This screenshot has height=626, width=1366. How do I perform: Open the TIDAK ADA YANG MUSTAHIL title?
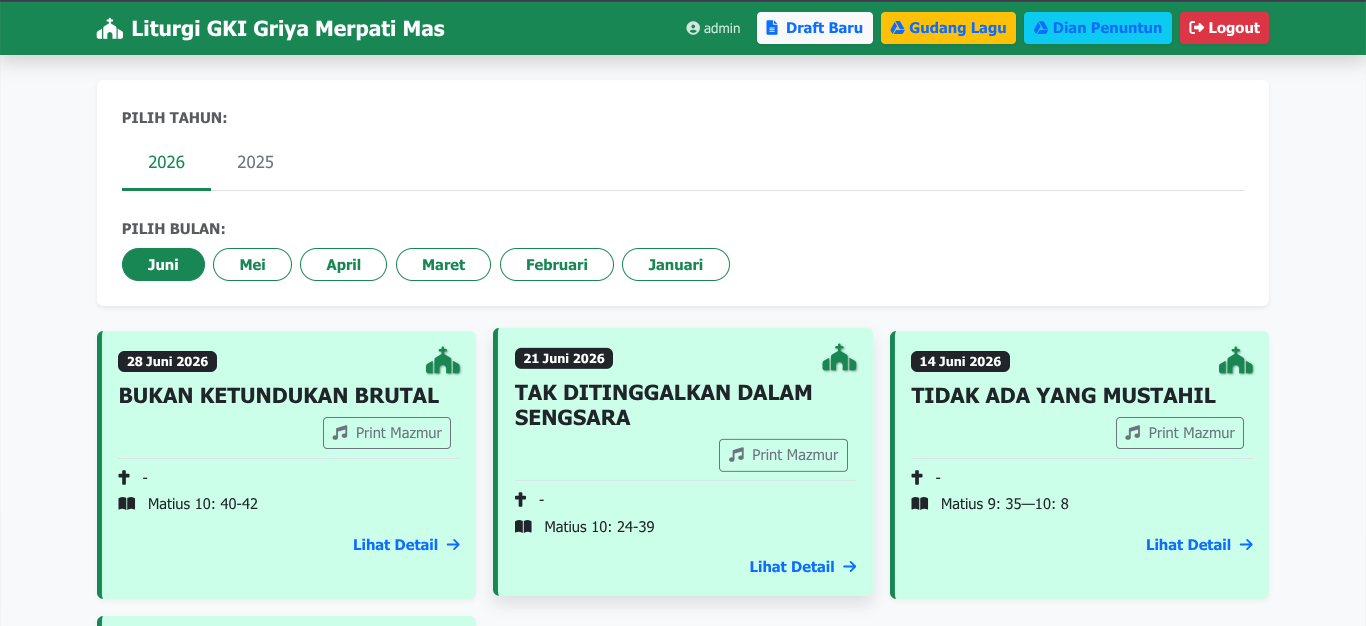1063,396
